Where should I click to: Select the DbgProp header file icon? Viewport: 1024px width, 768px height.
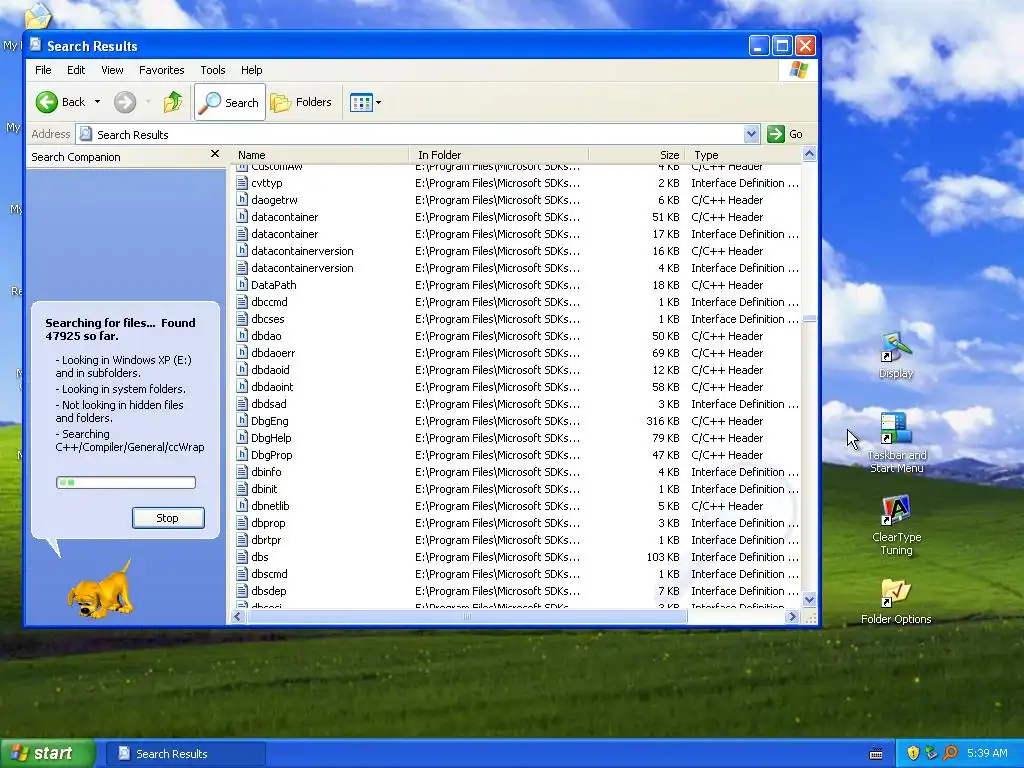[x=242, y=455]
